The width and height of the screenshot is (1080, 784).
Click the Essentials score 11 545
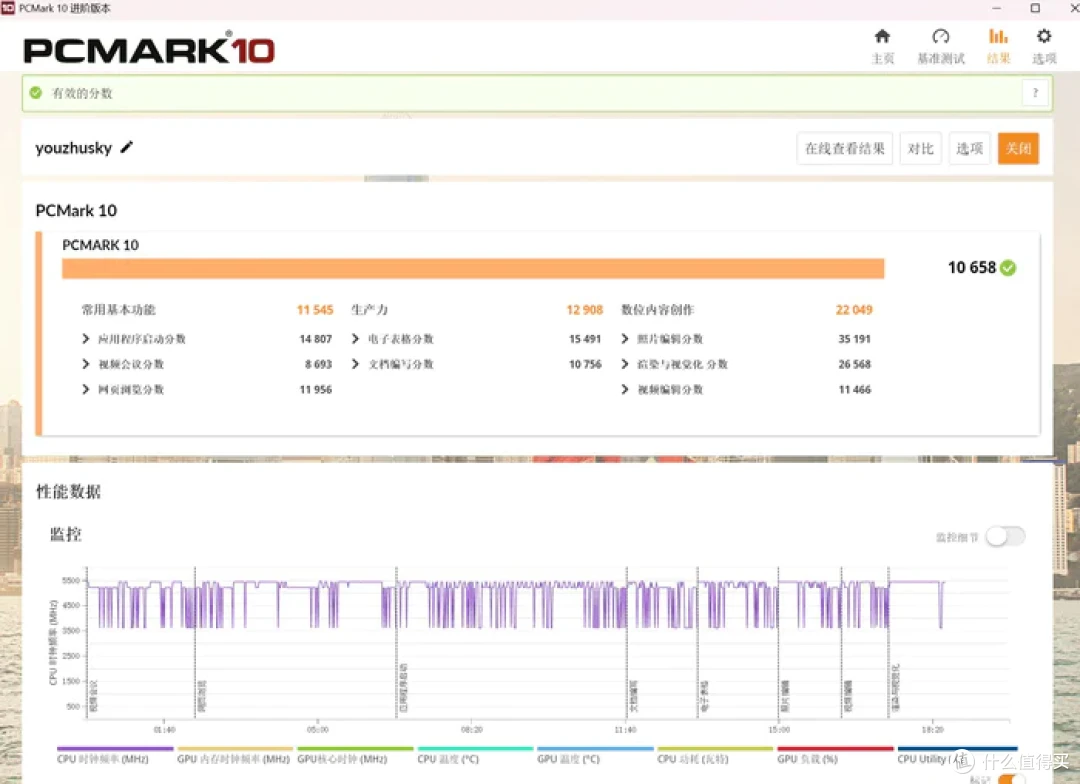[315, 310]
